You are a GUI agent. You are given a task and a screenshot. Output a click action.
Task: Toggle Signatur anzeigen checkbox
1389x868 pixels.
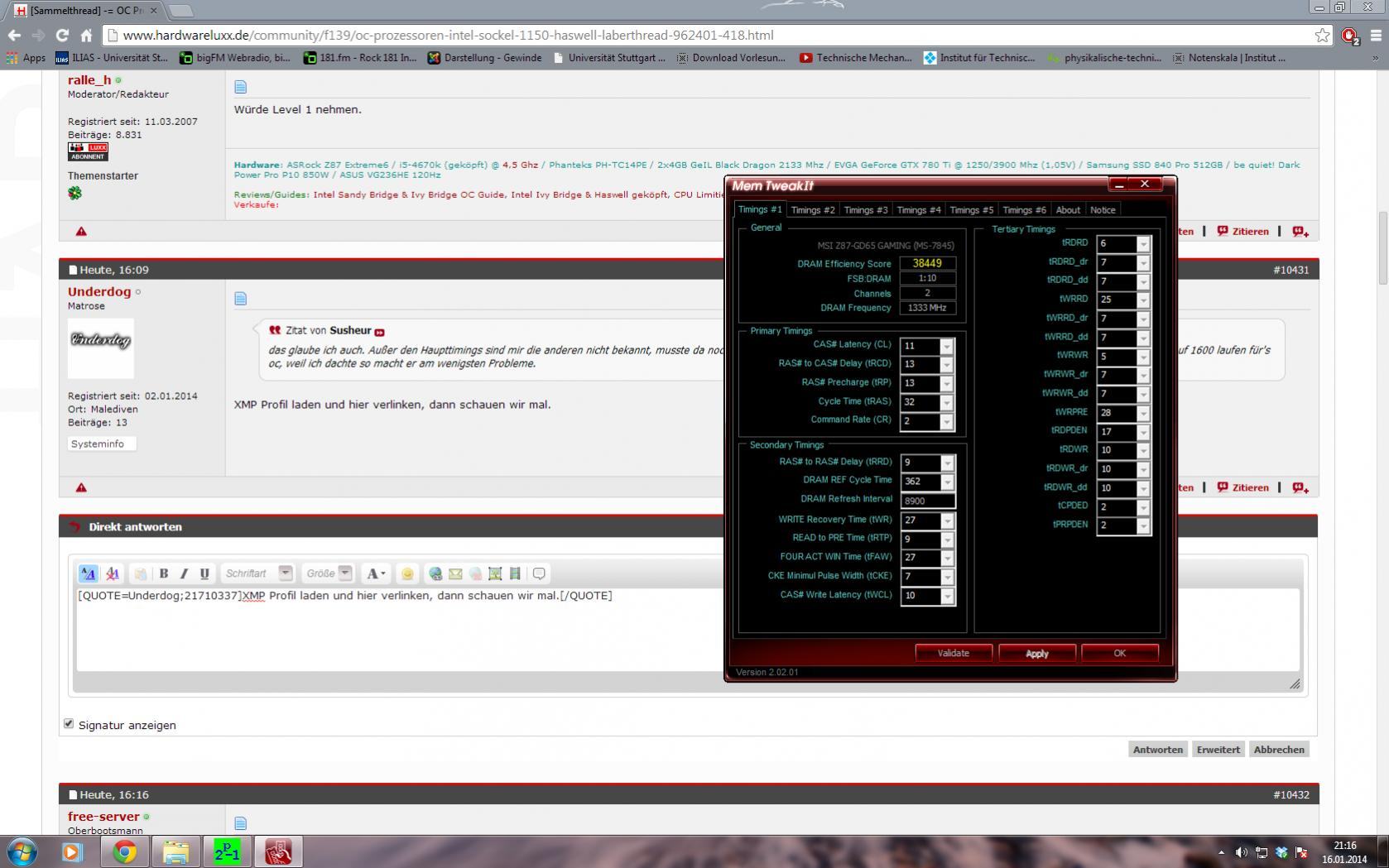(69, 723)
